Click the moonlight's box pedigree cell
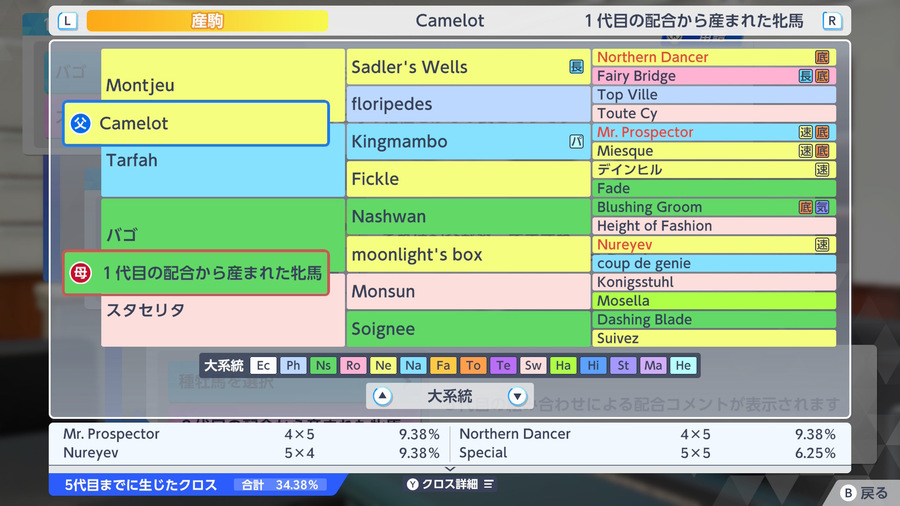Screen dimensions: 900x506 pyautogui.click(x=468, y=254)
